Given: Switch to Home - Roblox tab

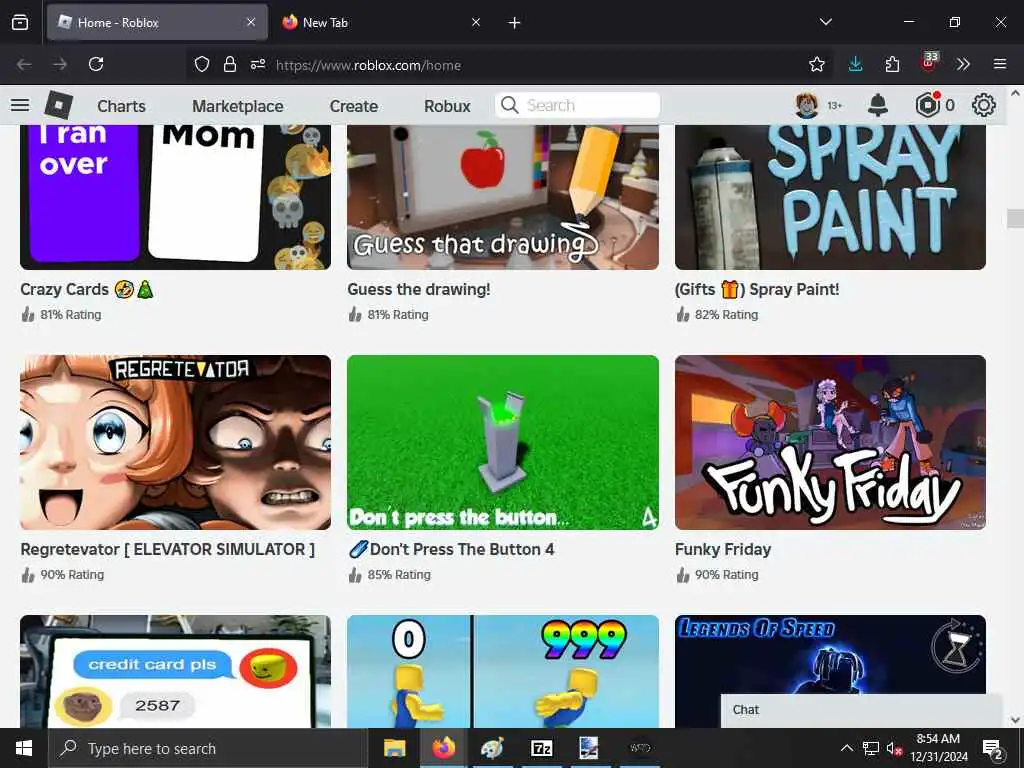Looking at the screenshot, I should click(x=157, y=22).
